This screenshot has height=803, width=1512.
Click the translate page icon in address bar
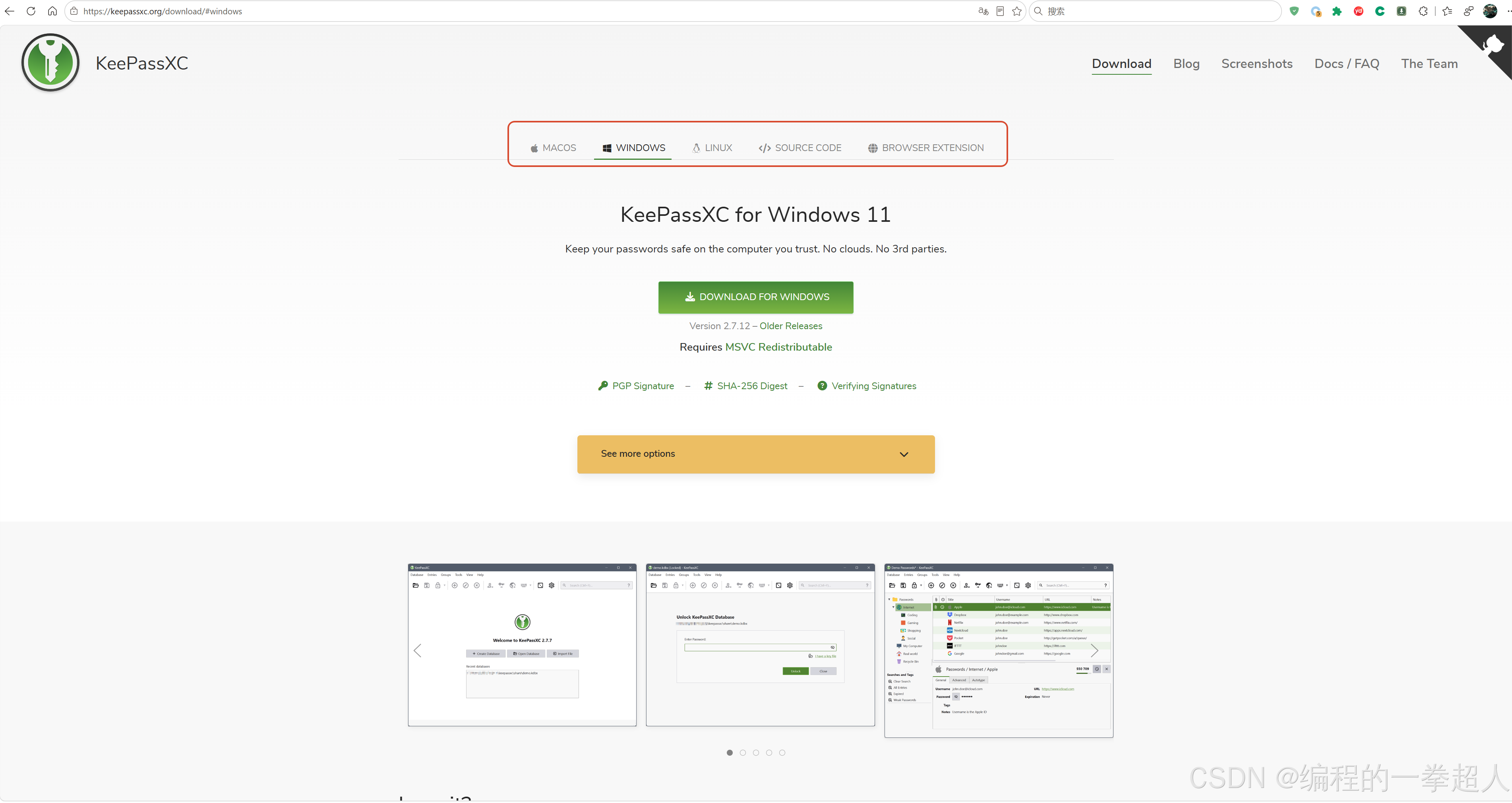coord(983,11)
